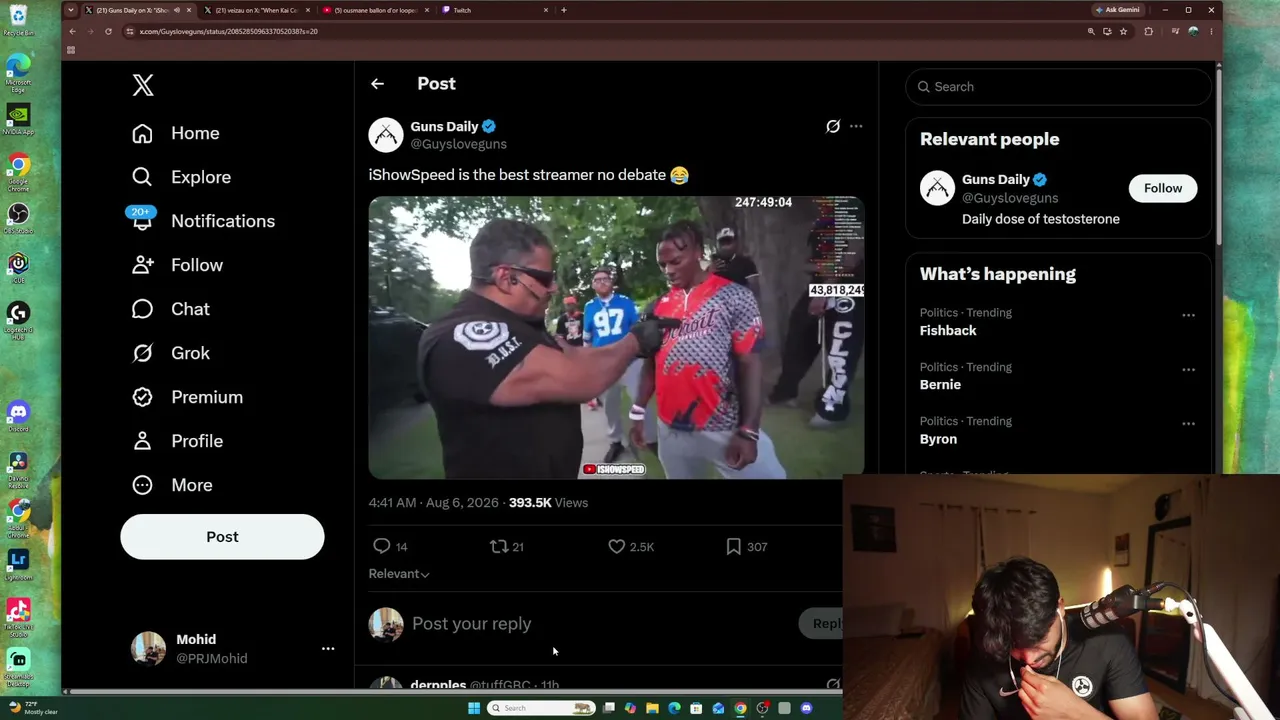This screenshot has height=720, width=1280.
Task: Open Microsoft Store from the taskbar
Action: coord(696,708)
